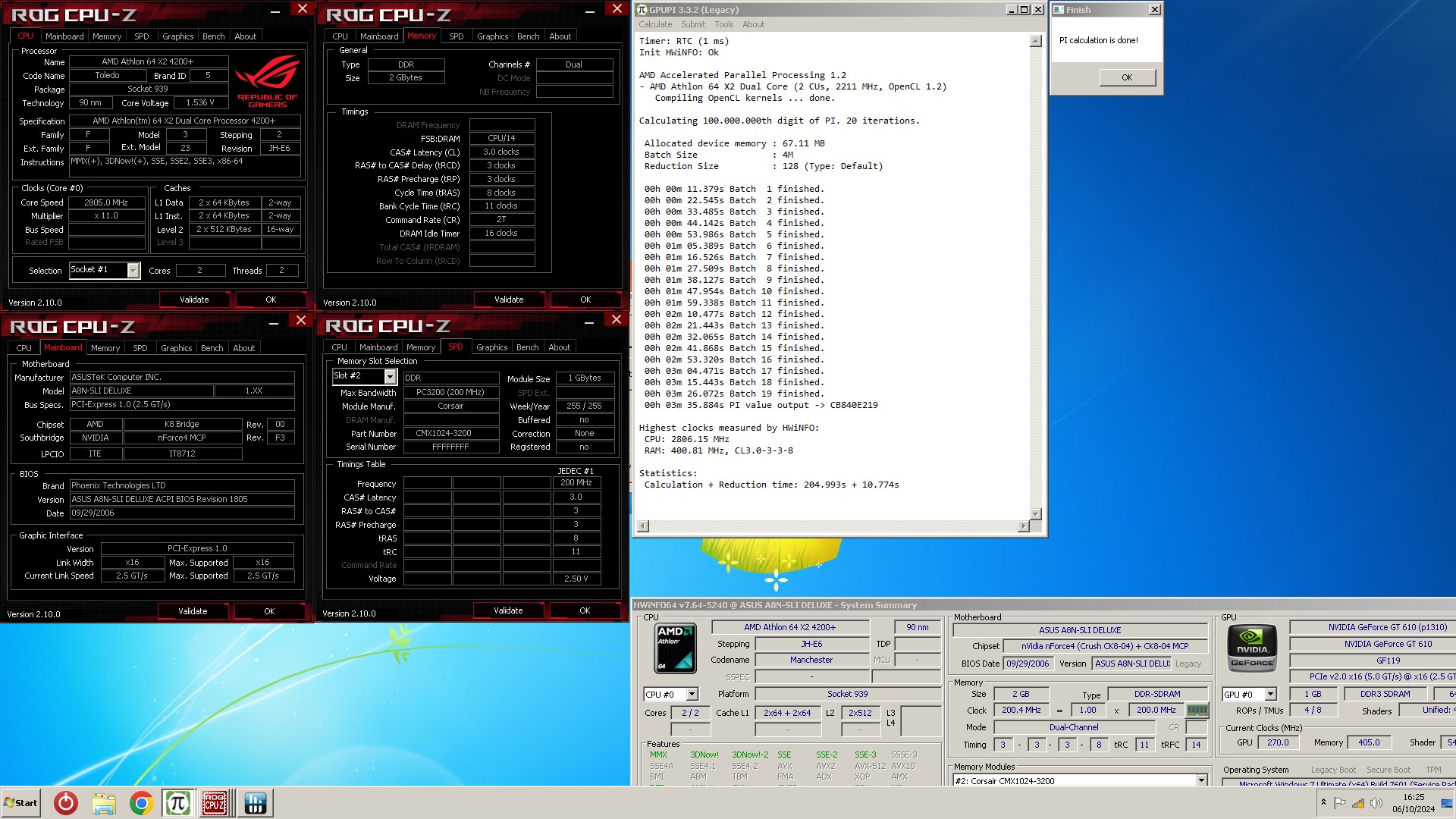Switch to Mainboard tab in top-left CPU-Z

(x=64, y=36)
